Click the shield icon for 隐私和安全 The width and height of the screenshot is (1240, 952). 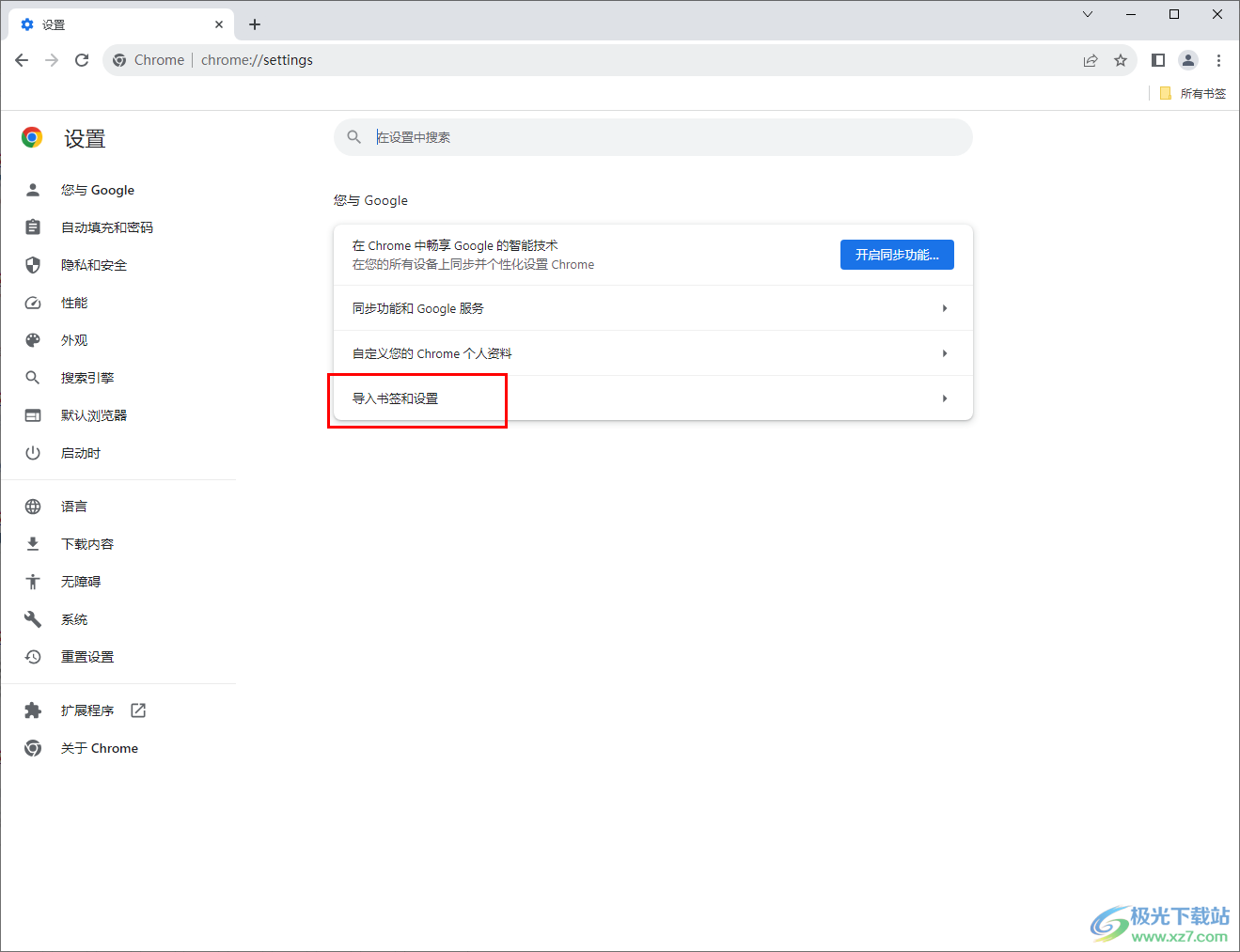33,265
